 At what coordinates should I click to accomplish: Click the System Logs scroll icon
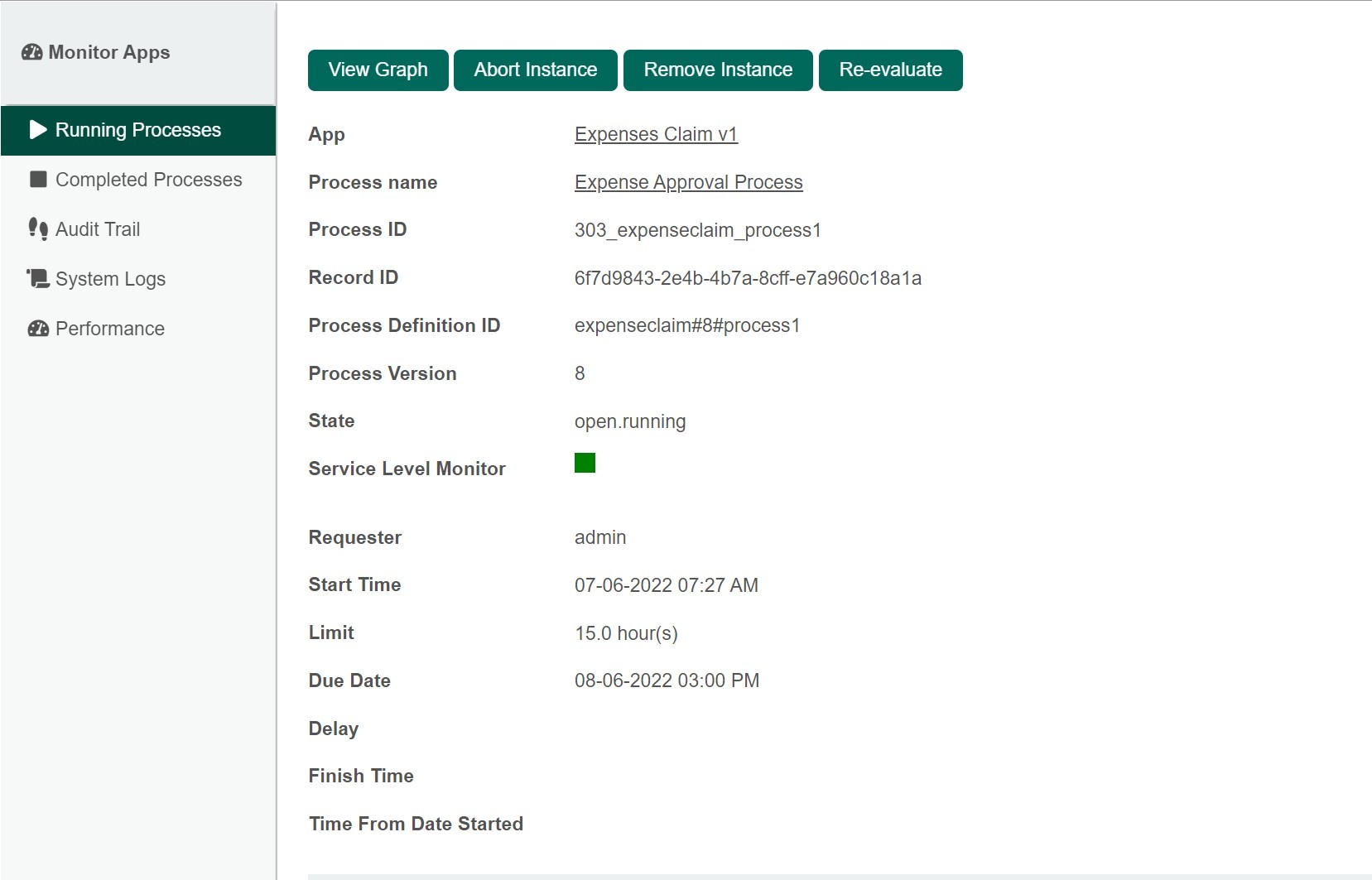click(x=38, y=278)
